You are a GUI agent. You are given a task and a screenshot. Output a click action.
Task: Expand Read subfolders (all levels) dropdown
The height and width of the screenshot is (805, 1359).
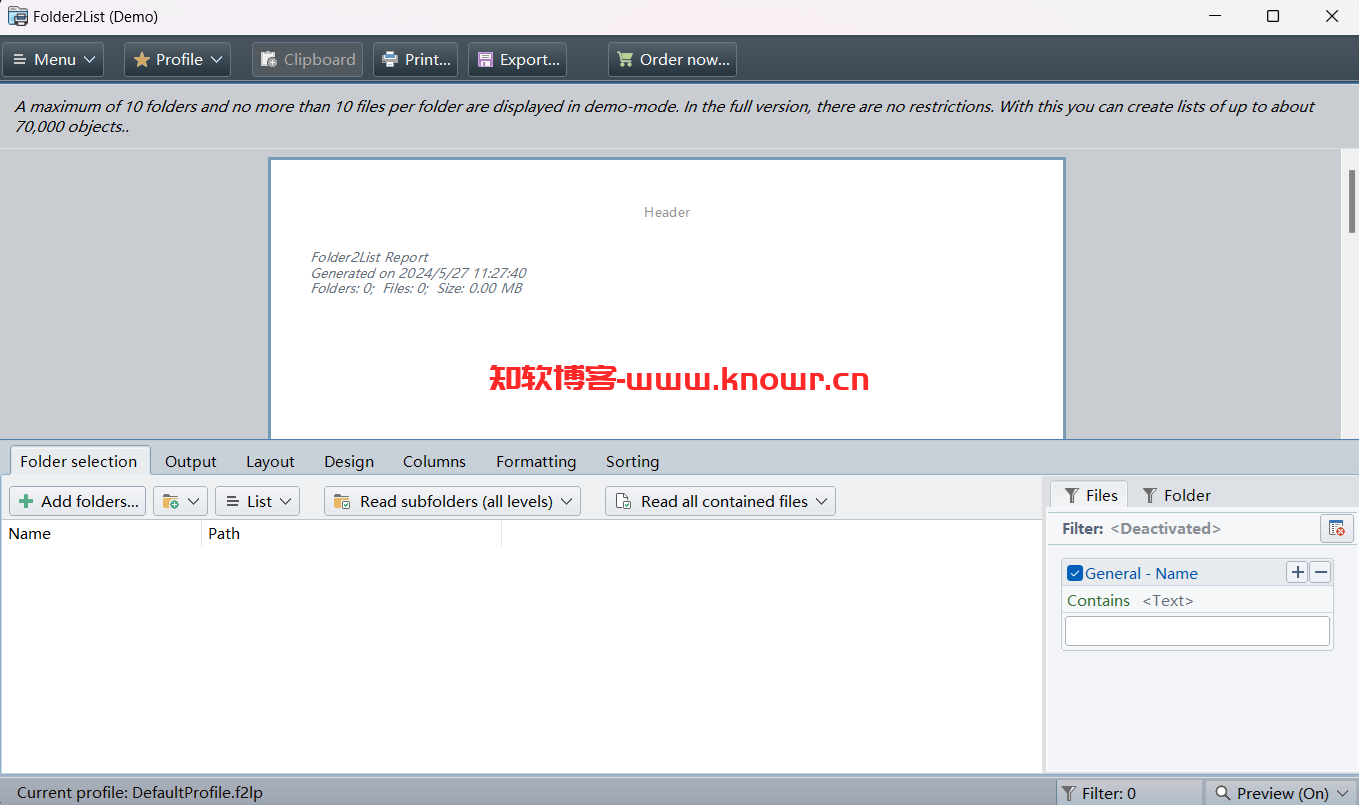coord(452,501)
